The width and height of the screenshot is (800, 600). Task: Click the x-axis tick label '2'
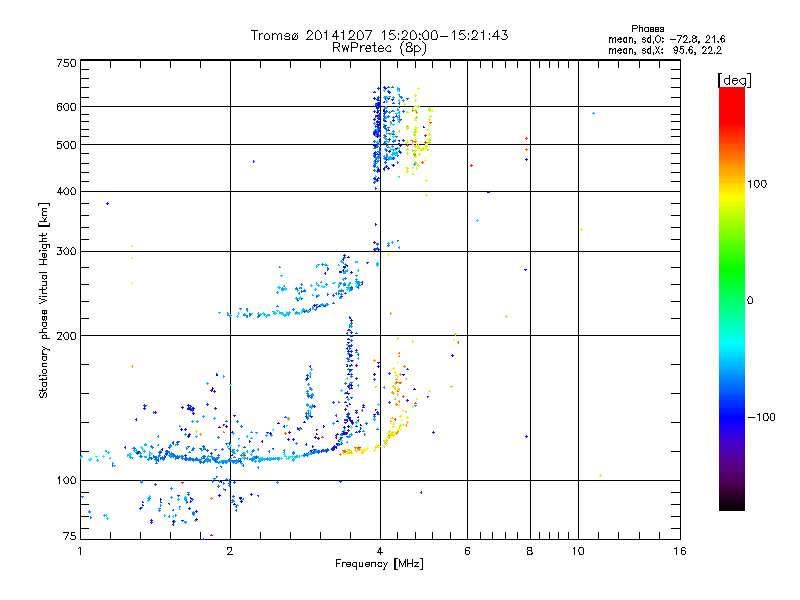(230, 551)
